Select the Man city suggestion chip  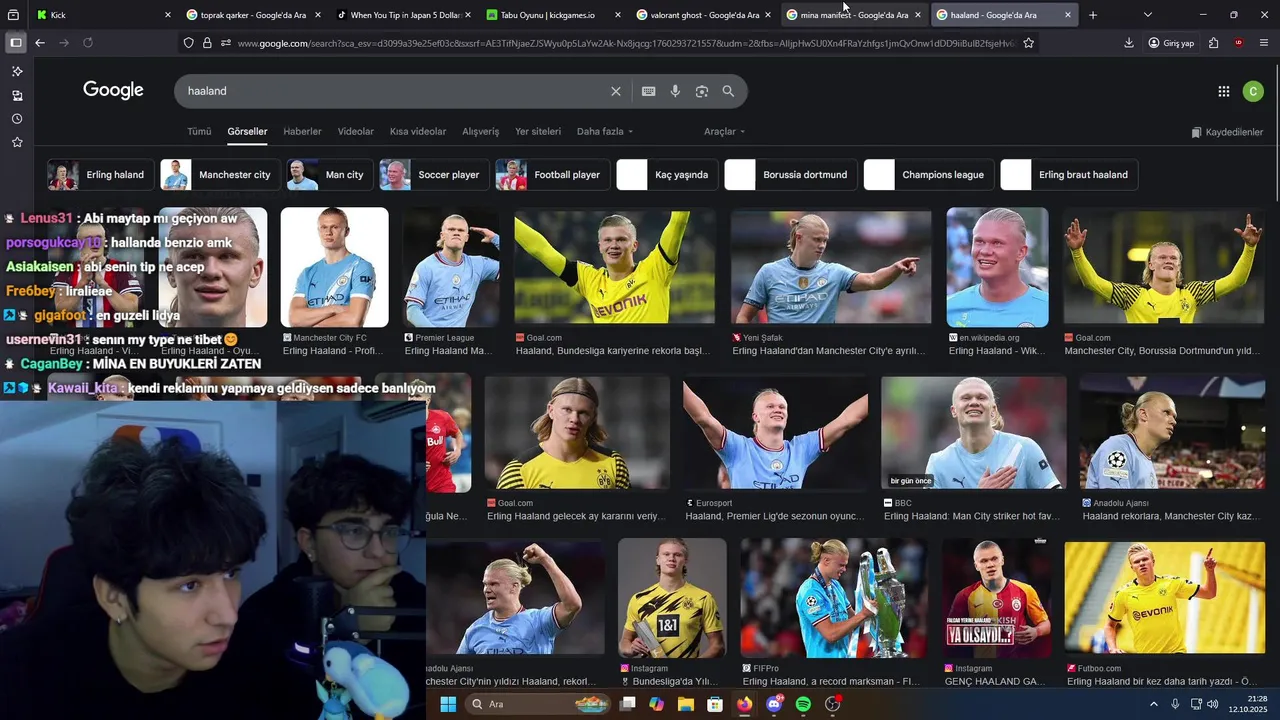click(x=330, y=175)
